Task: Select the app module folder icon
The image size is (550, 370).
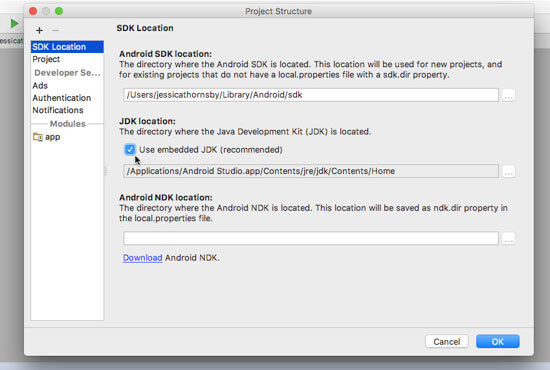Action: pyautogui.click(x=38, y=137)
